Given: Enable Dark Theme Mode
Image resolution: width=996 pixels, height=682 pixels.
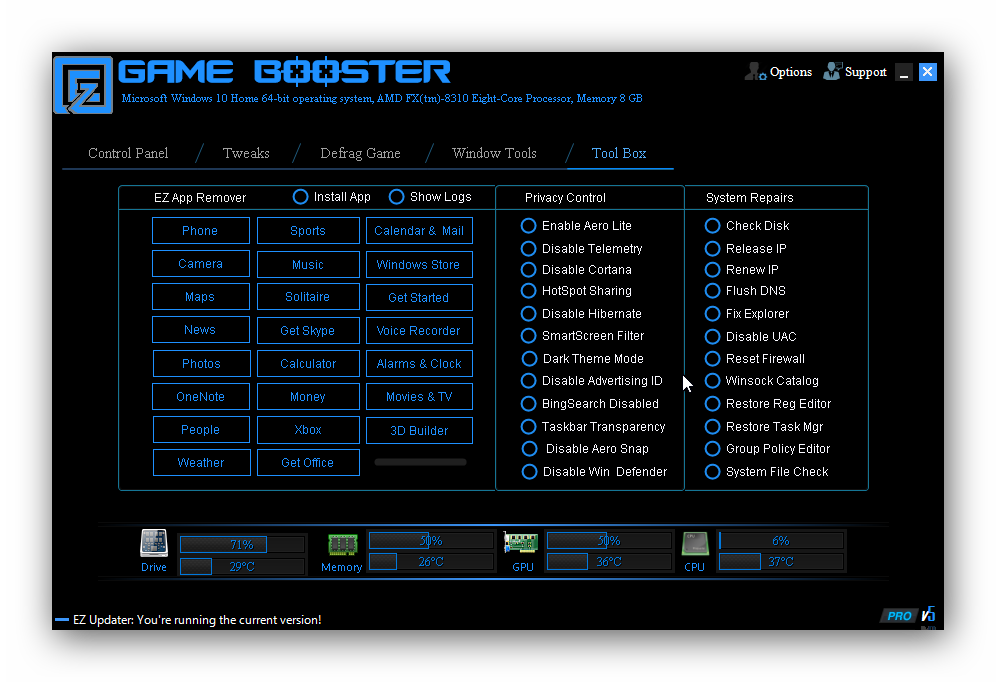Looking at the screenshot, I should point(529,359).
